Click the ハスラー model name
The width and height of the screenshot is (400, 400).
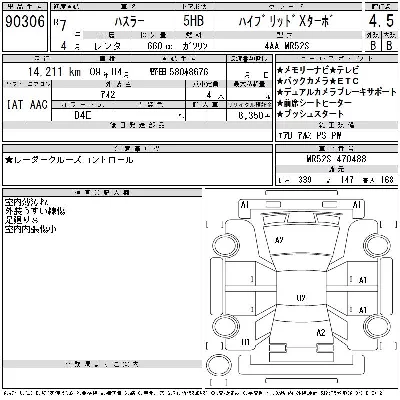point(129,22)
